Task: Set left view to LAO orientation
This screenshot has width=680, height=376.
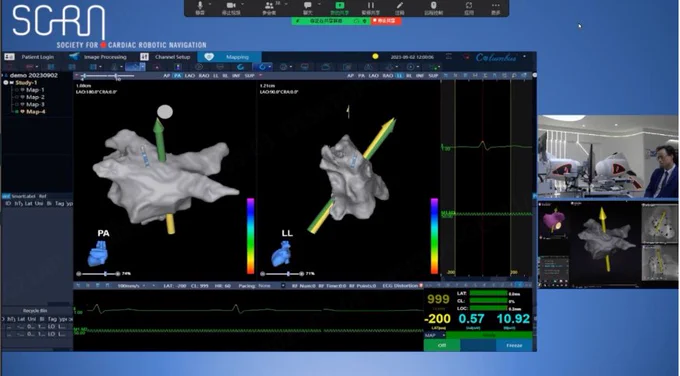Action: pos(190,76)
